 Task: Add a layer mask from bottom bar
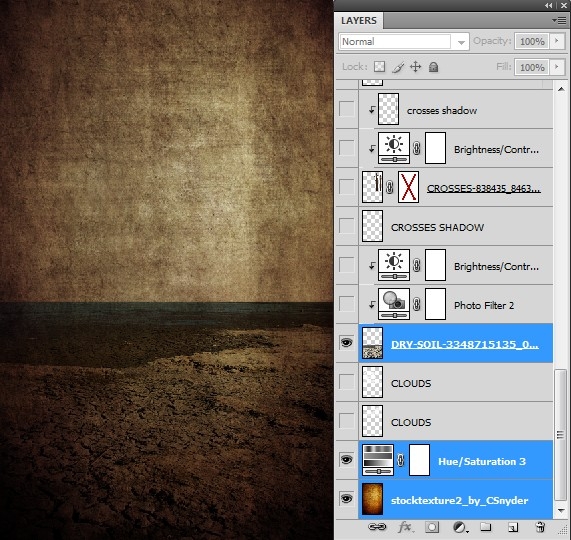pyautogui.click(x=432, y=527)
